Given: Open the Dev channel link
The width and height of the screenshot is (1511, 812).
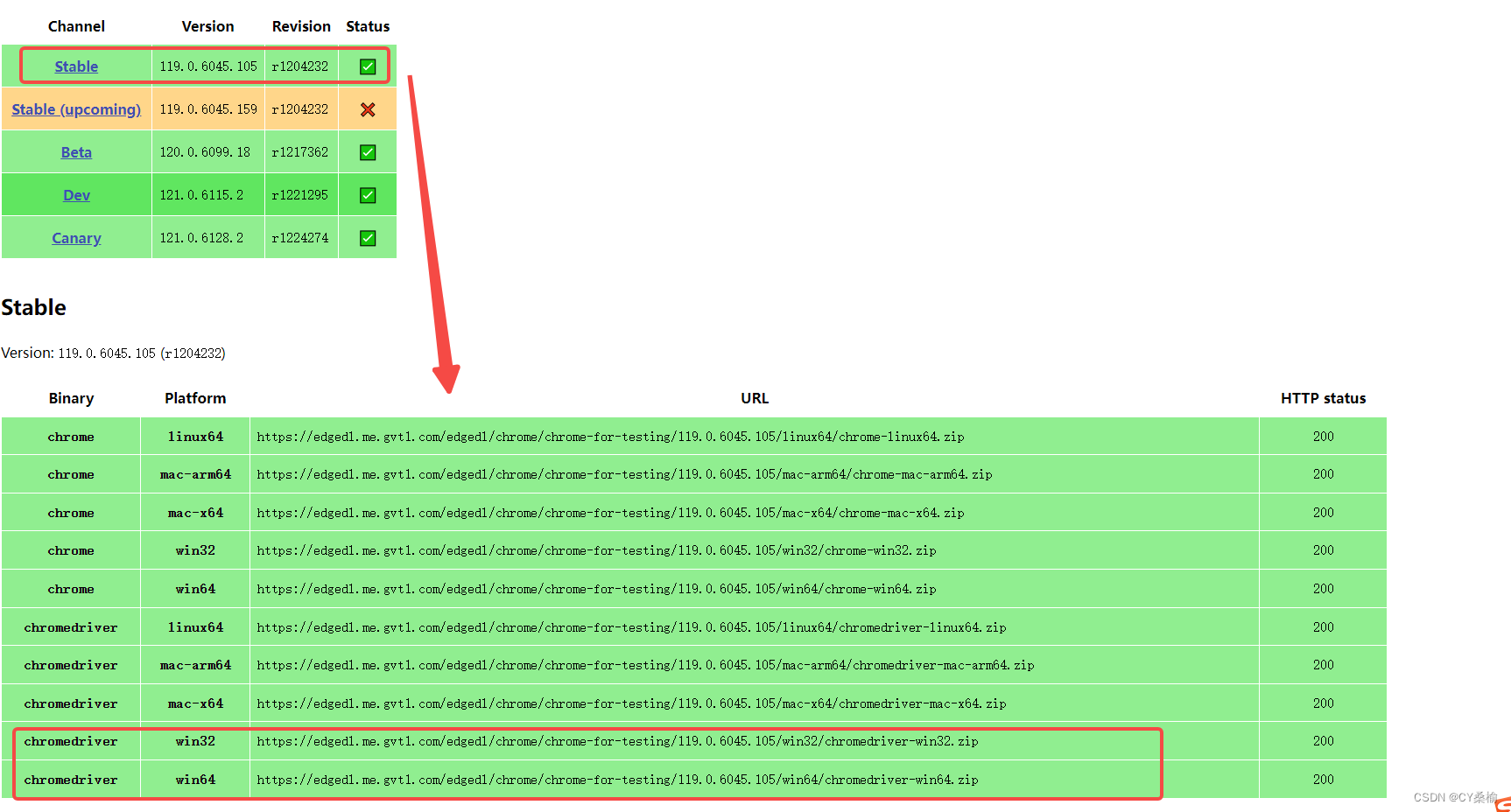Looking at the screenshot, I should coord(76,195).
